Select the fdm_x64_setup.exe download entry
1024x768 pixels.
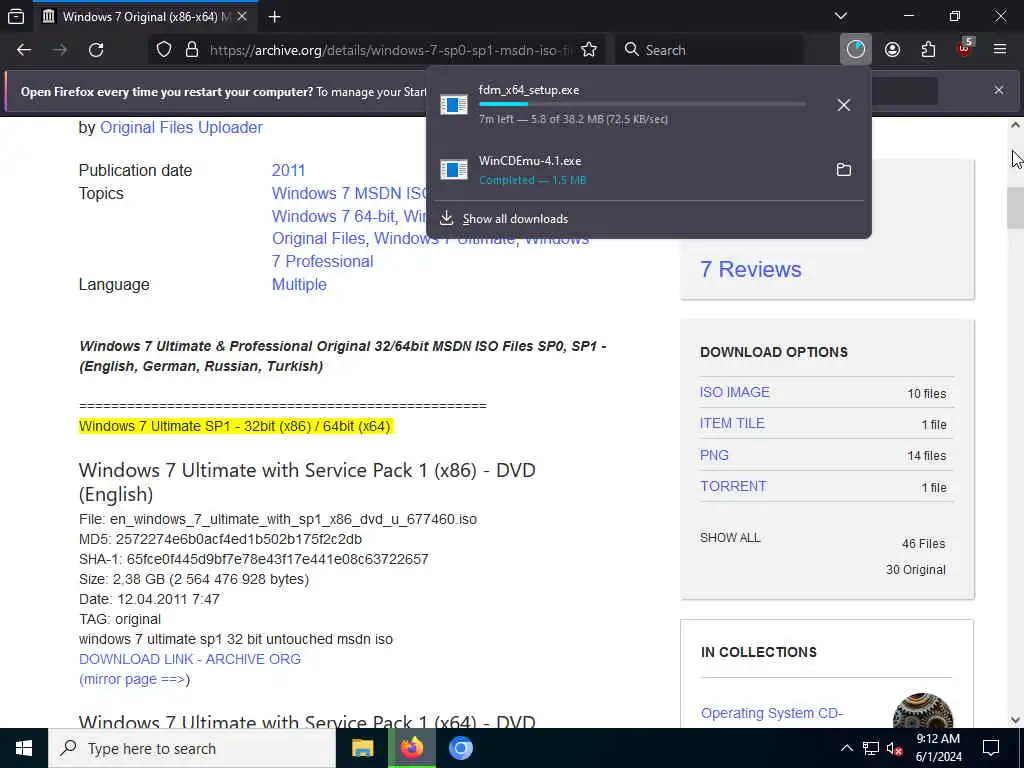coord(649,104)
